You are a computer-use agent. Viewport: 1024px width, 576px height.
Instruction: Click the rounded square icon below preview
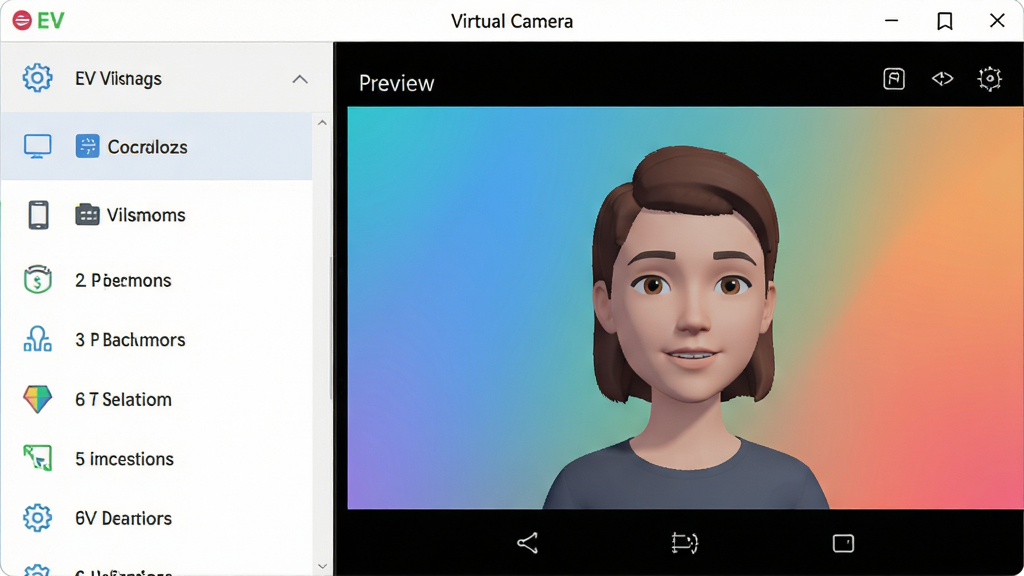(x=843, y=543)
